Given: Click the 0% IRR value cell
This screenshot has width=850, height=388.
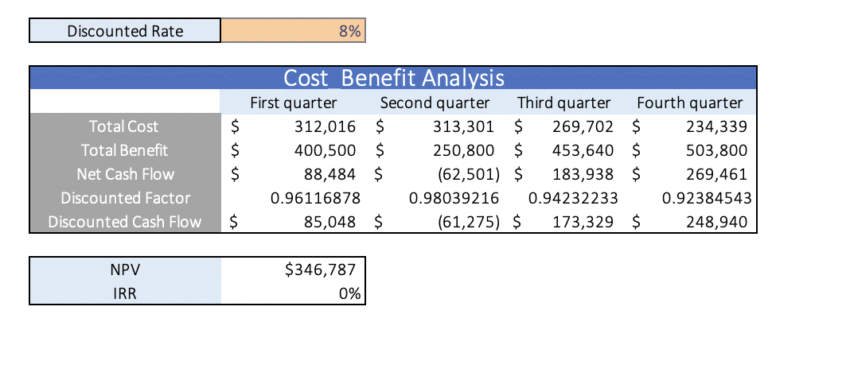Looking at the screenshot, I should 293,293.
